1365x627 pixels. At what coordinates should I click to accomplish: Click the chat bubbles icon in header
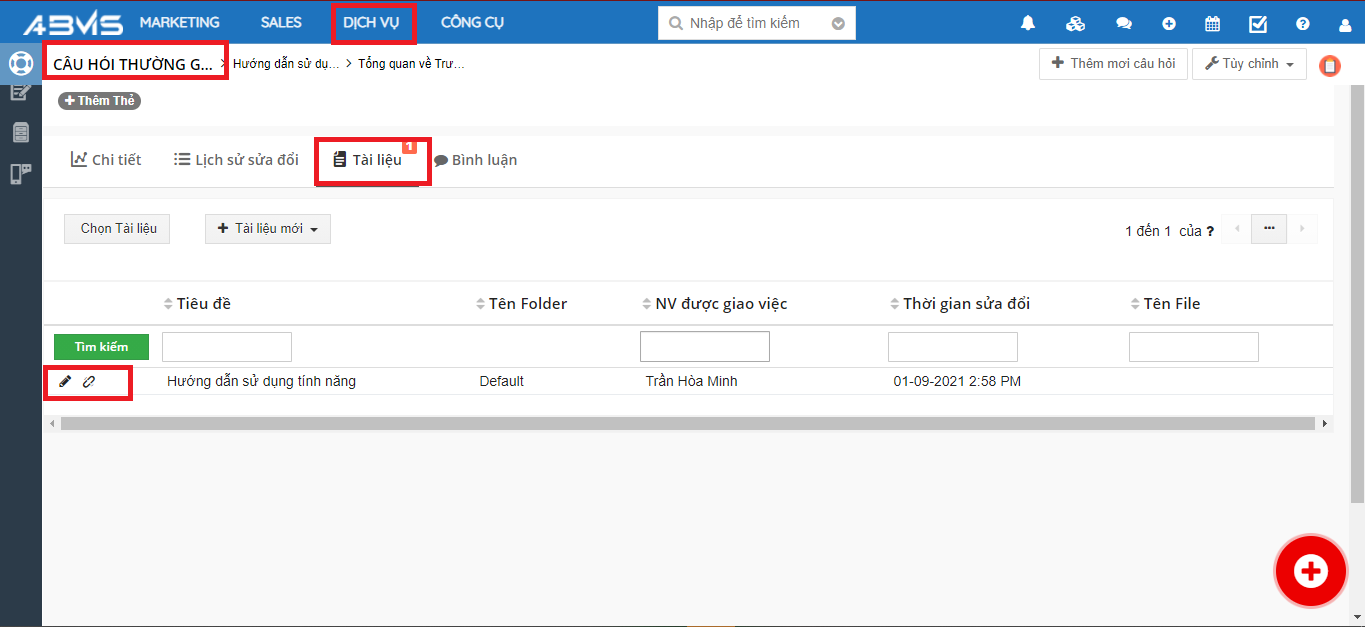click(x=1124, y=23)
